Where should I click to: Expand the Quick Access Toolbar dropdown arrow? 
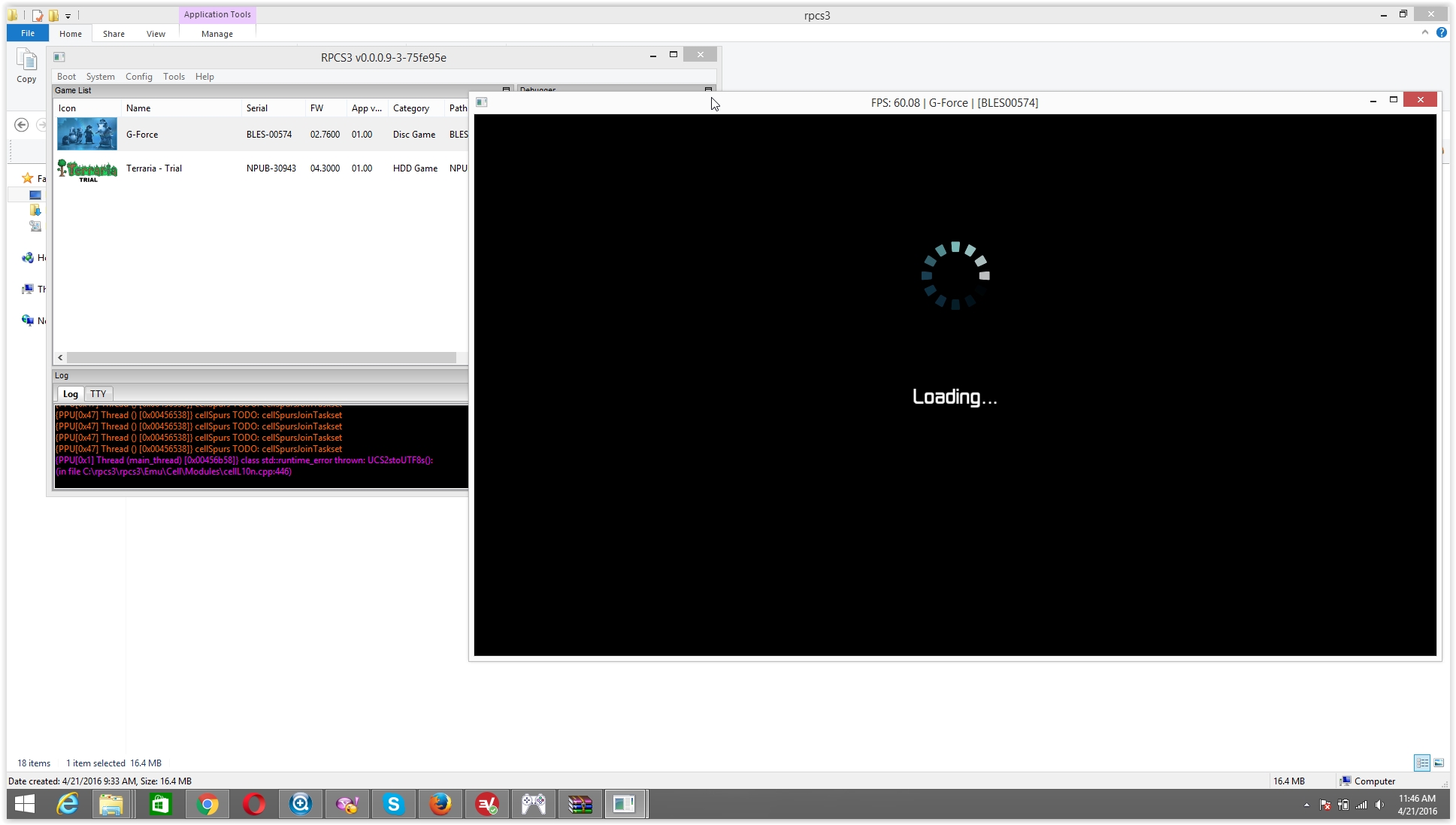tap(68, 16)
